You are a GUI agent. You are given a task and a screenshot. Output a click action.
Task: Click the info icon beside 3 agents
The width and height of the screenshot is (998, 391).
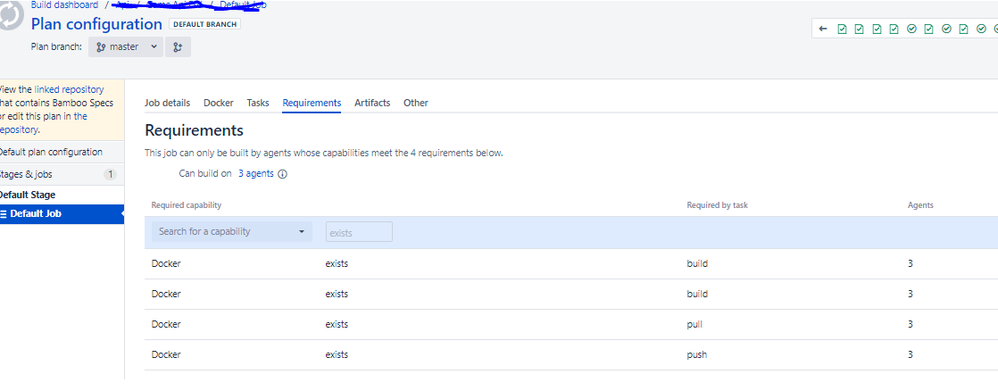click(x=283, y=174)
